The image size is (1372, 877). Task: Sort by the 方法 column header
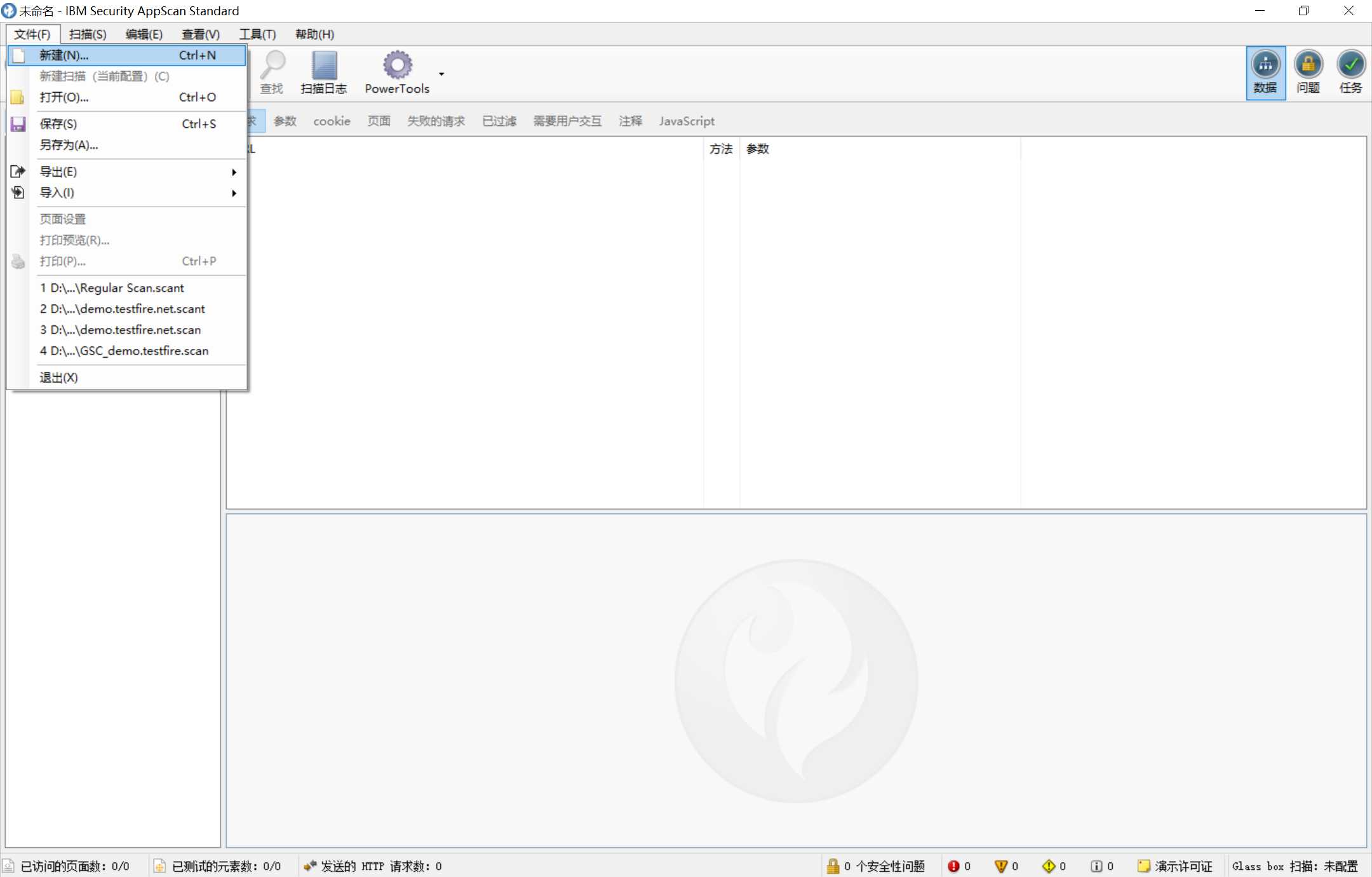[722, 149]
